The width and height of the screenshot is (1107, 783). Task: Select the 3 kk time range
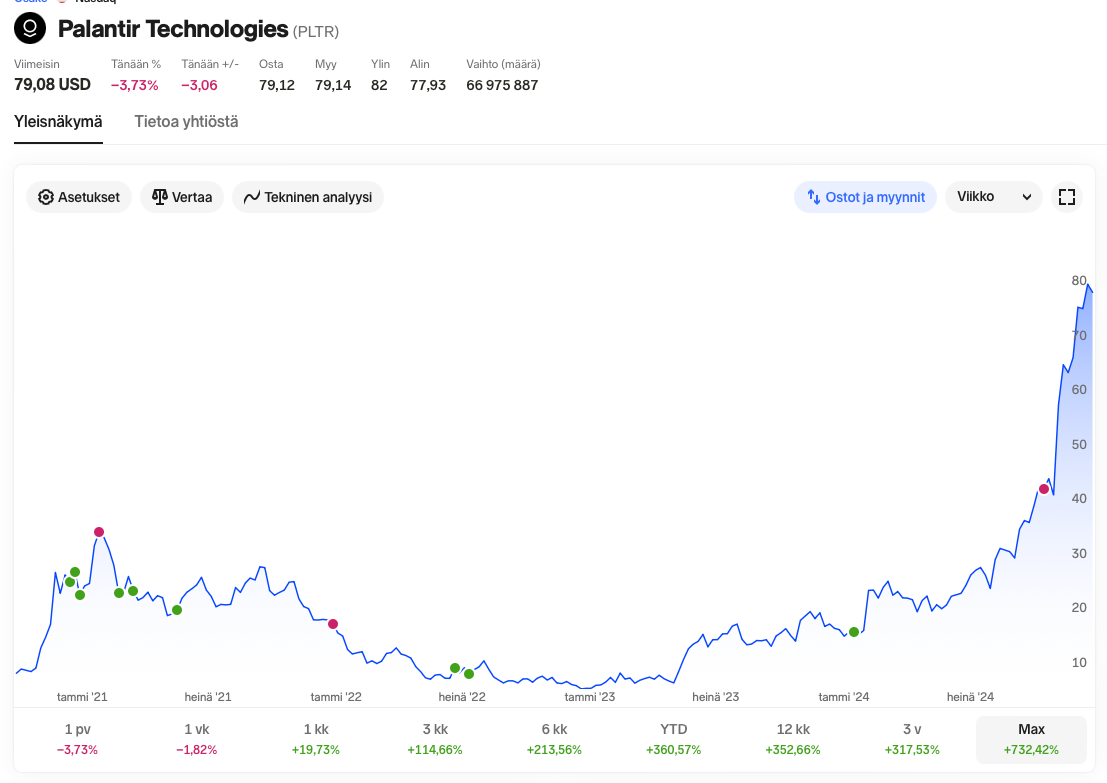pos(435,739)
